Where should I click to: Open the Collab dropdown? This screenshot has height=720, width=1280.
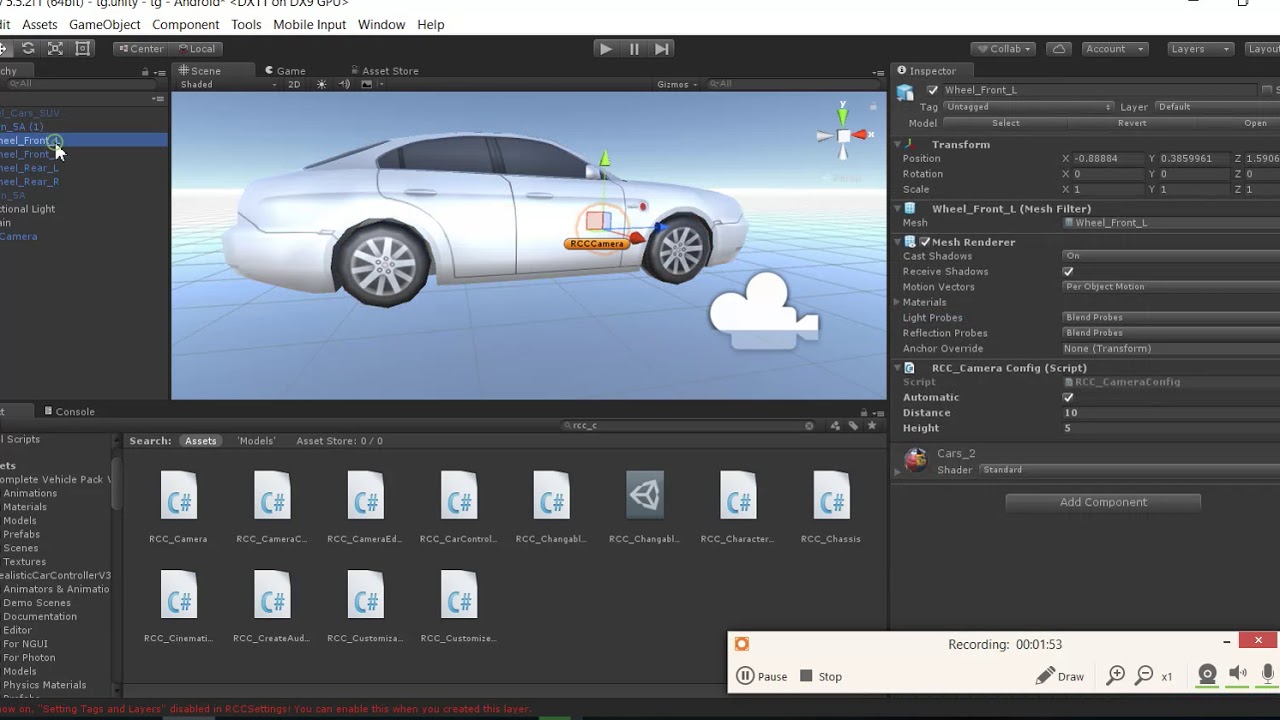coord(1005,48)
